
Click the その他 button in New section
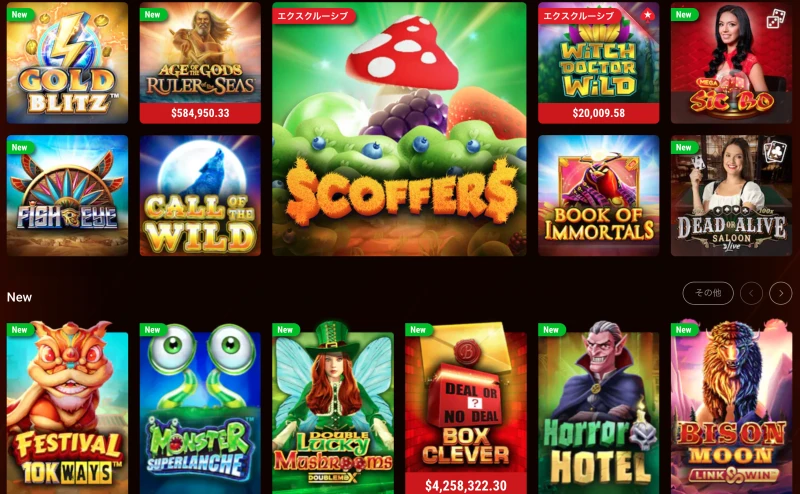click(708, 293)
